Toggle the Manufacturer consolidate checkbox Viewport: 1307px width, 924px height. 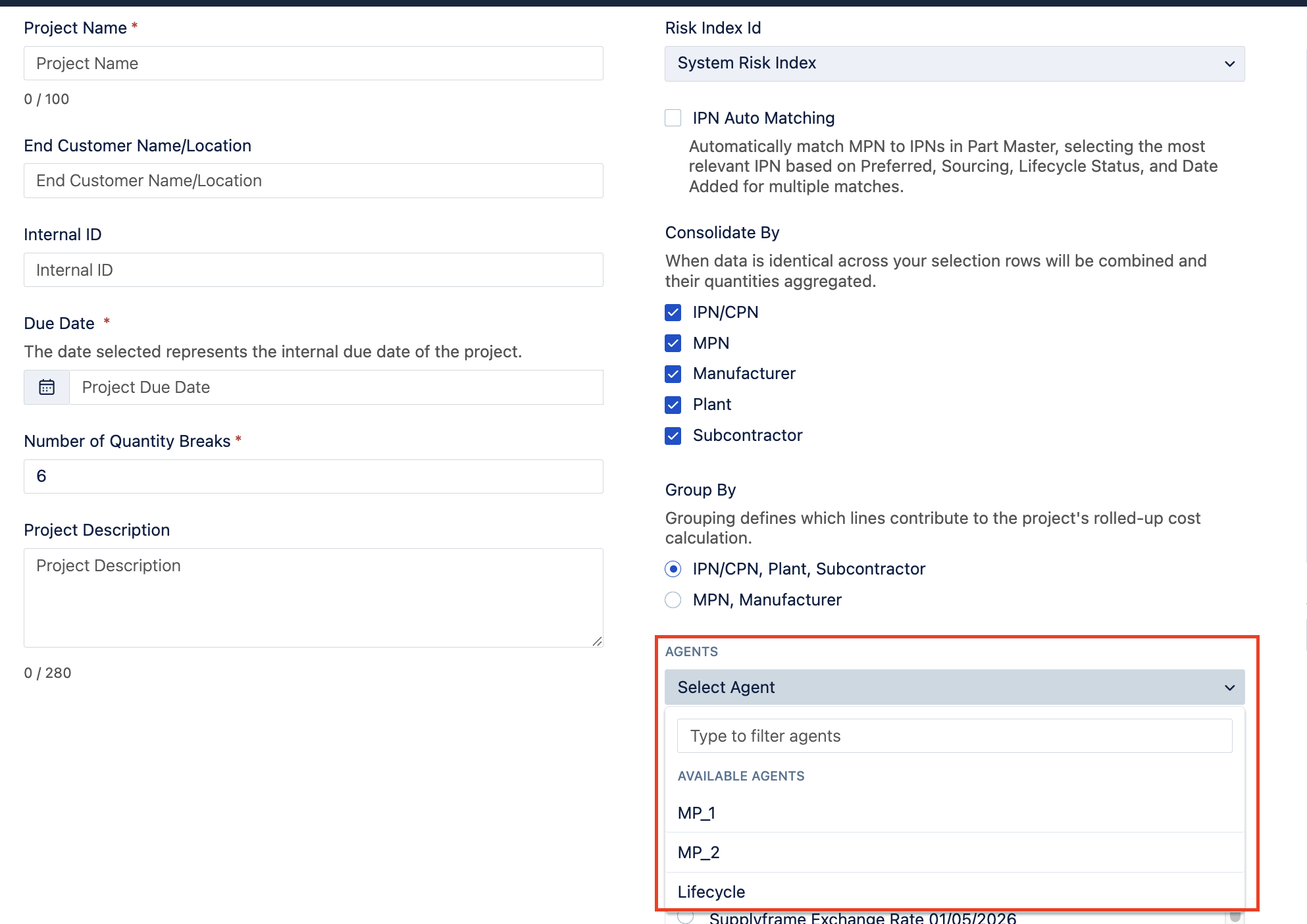point(673,374)
